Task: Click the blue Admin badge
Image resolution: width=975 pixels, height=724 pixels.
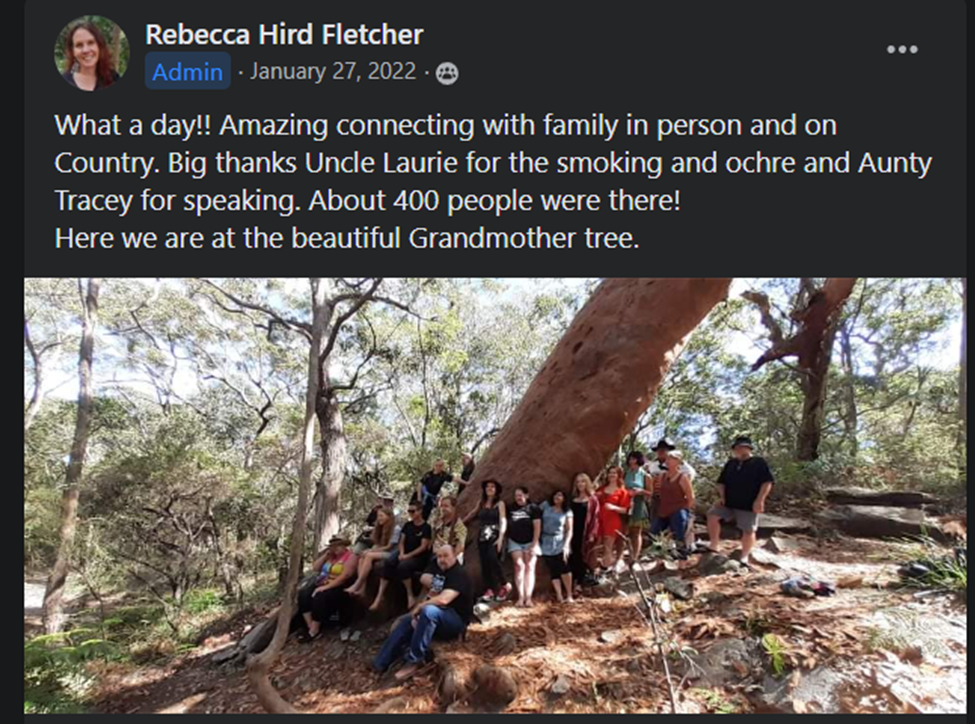Action: pos(187,72)
